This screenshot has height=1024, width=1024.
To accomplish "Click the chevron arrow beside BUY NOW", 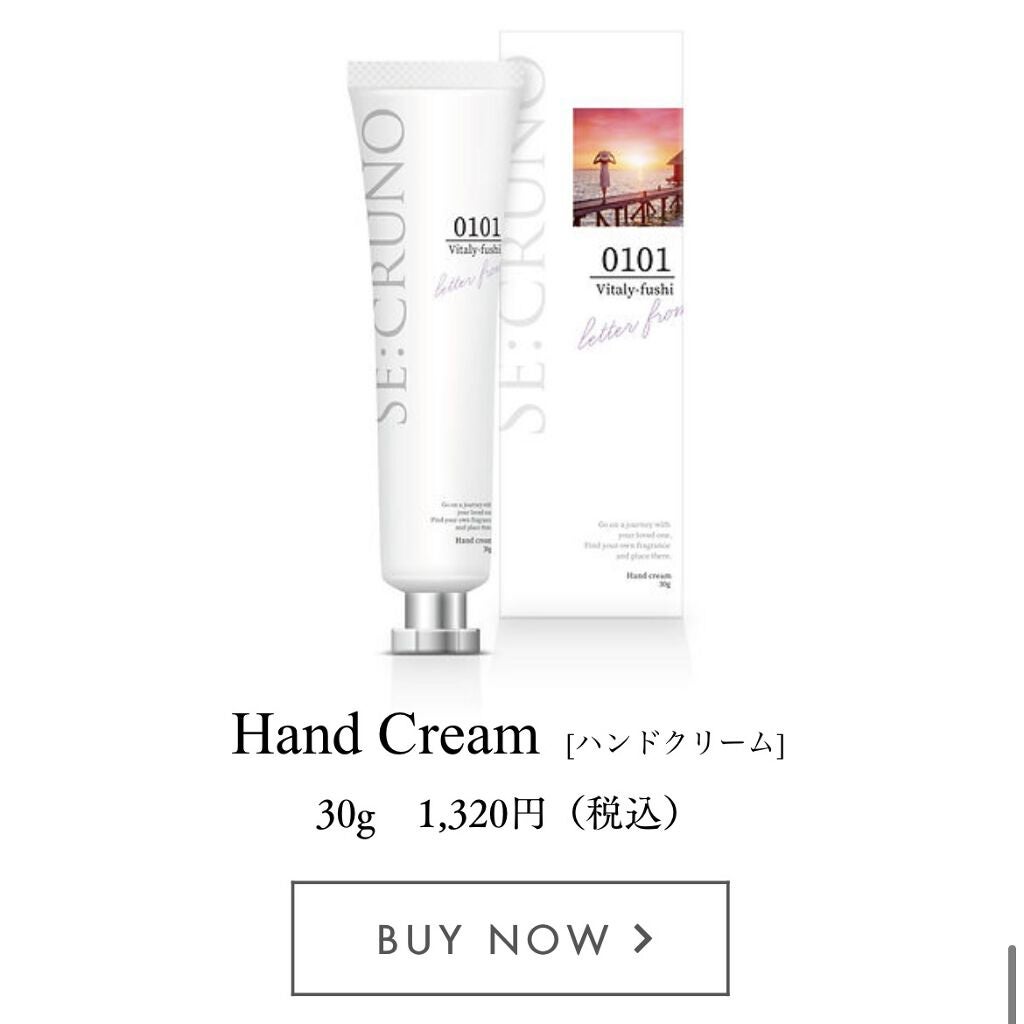I will [x=643, y=938].
